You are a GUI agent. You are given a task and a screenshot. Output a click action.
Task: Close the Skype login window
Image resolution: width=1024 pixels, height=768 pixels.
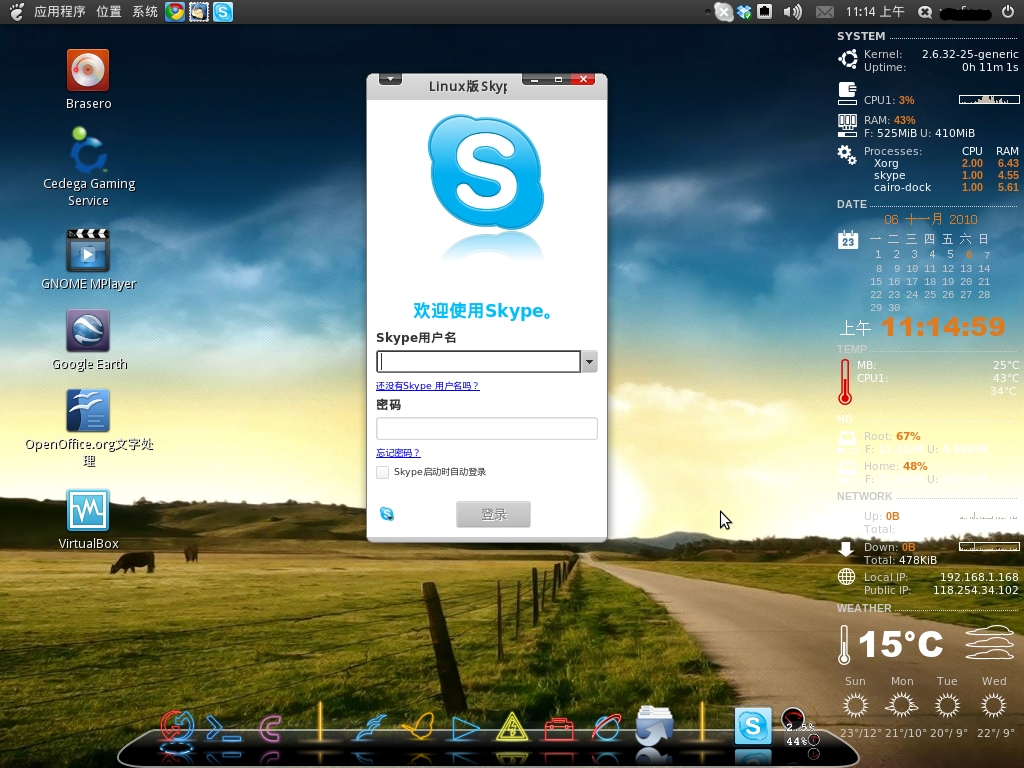(583, 79)
